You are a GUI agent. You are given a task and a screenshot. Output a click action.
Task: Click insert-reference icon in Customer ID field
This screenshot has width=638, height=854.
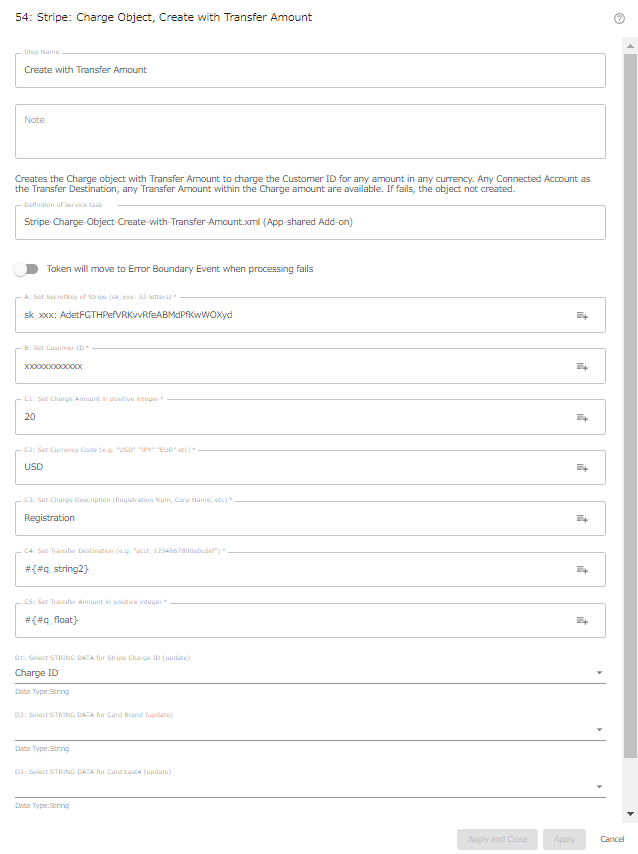click(x=582, y=367)
